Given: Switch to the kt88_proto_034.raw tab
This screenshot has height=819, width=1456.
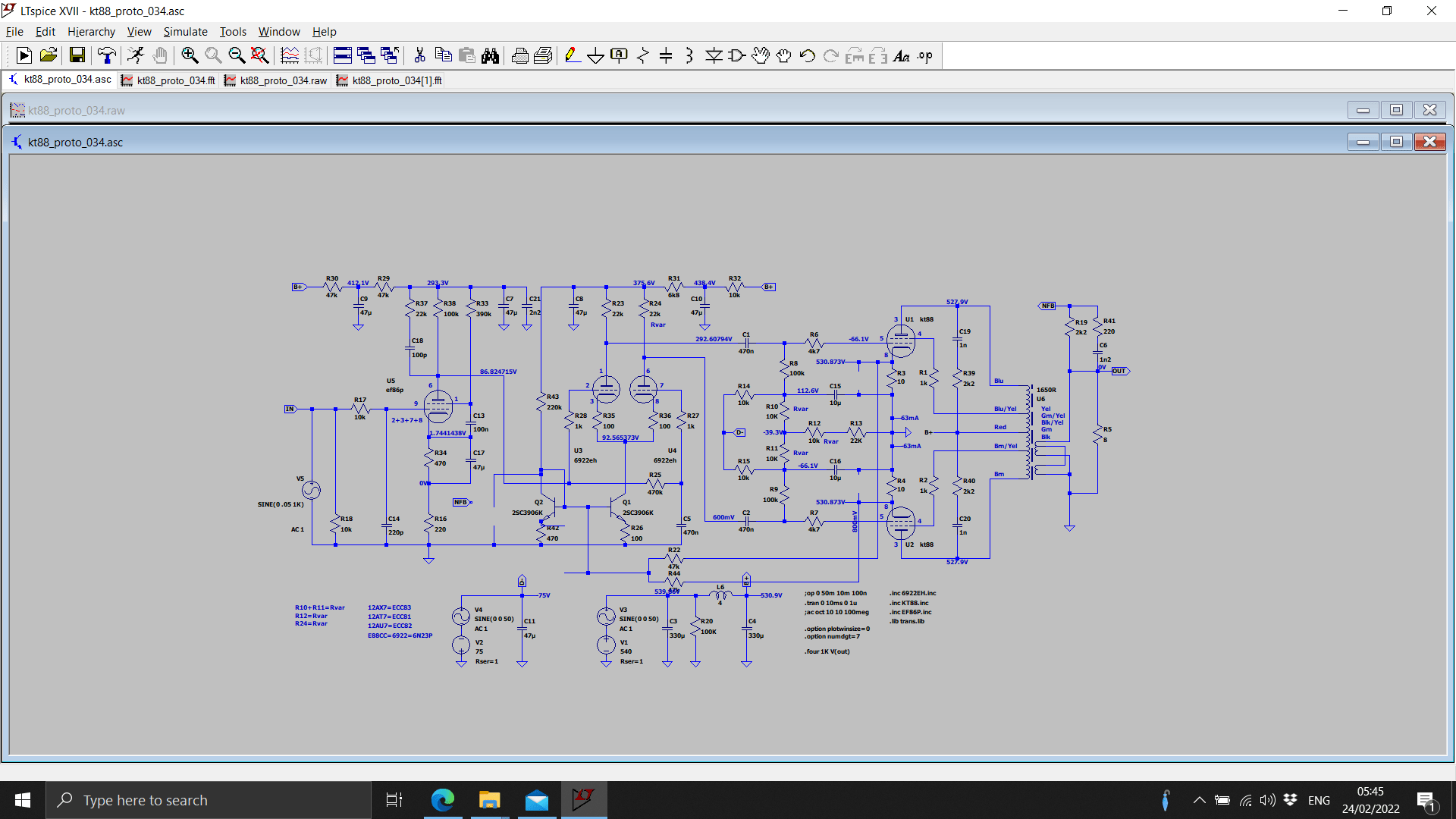Looking at the screenshot, I should [276, 80].
